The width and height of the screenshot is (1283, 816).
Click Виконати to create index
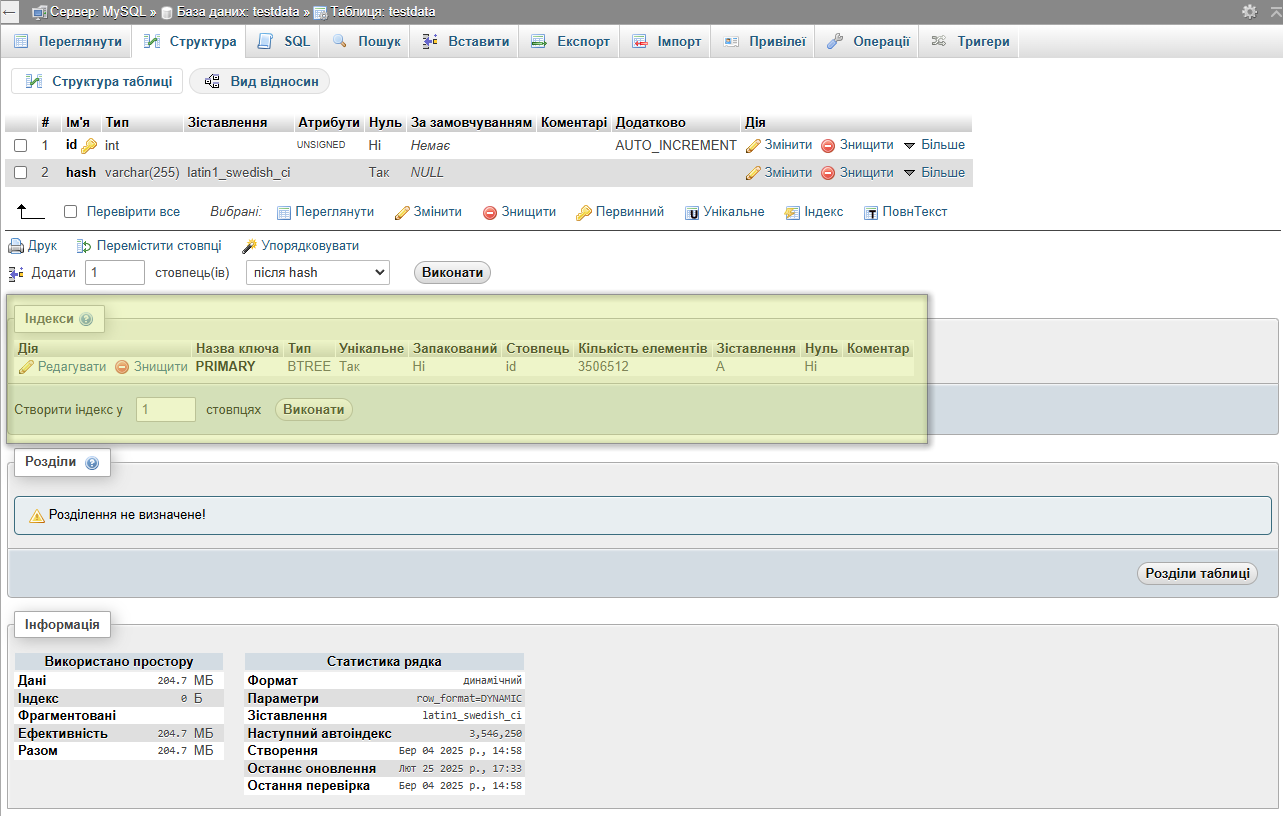pyautogui.click(x=314, y=409)
